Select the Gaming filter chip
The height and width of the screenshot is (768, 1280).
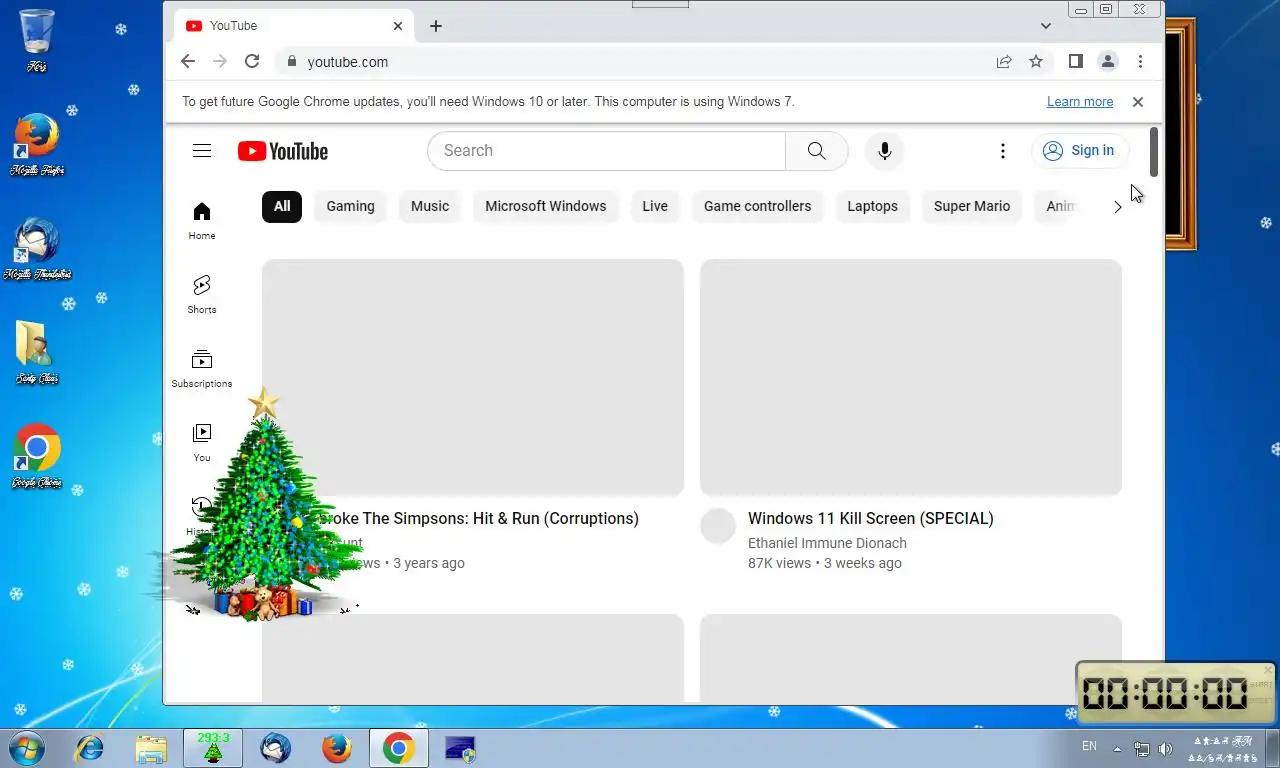pyautogui.click(x=350, y=206)
